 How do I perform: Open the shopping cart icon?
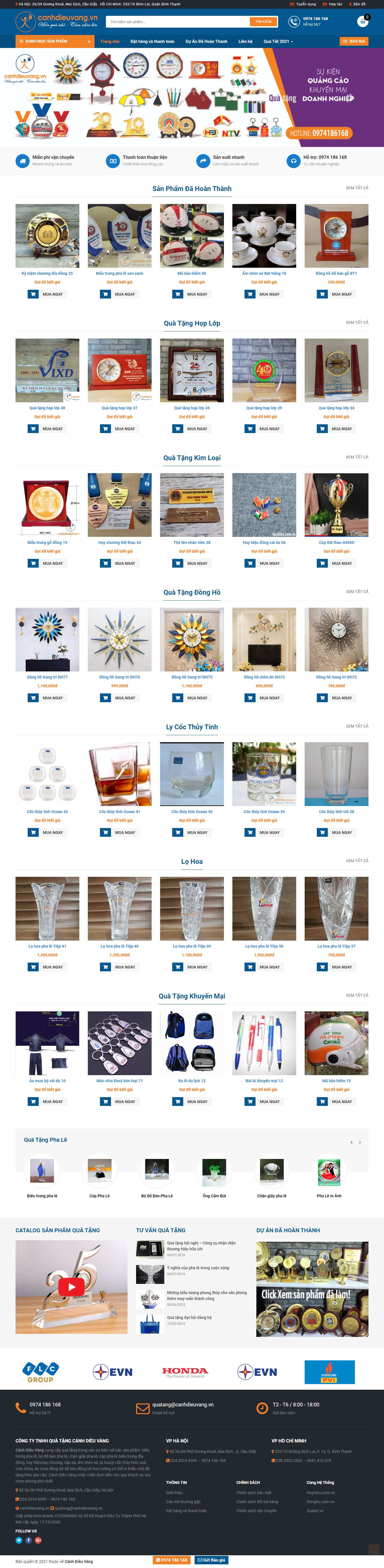pyautogui.click(x=363, y=21)
